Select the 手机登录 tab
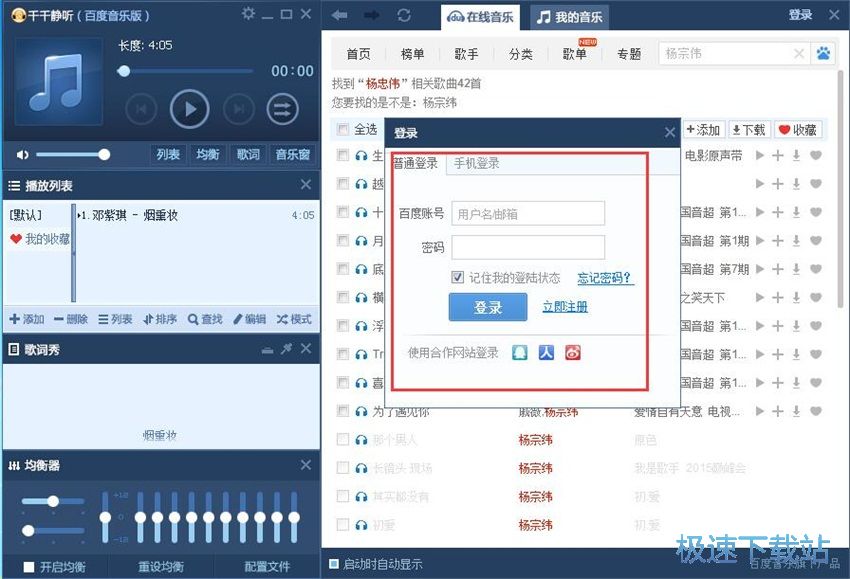Image resolution: width=850 pixels, height=579 pixels. pyautogui.click(x=476, y=163)
